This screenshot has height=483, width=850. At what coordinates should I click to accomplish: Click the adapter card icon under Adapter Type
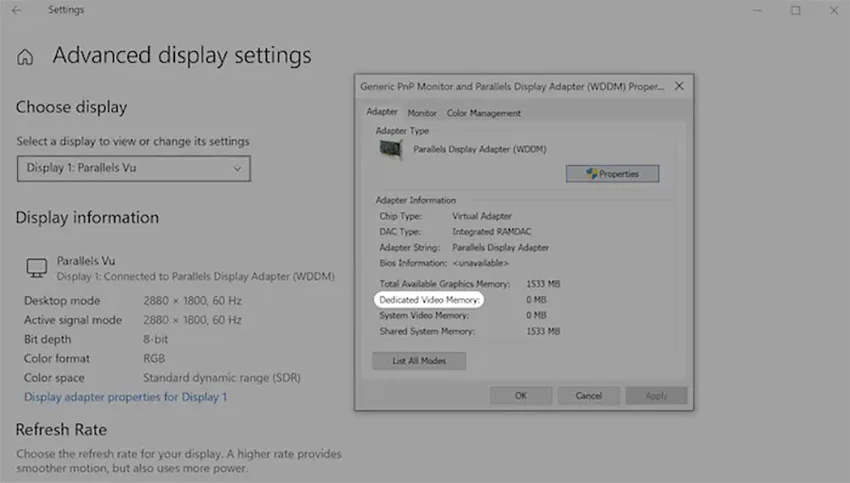[390, 150]
